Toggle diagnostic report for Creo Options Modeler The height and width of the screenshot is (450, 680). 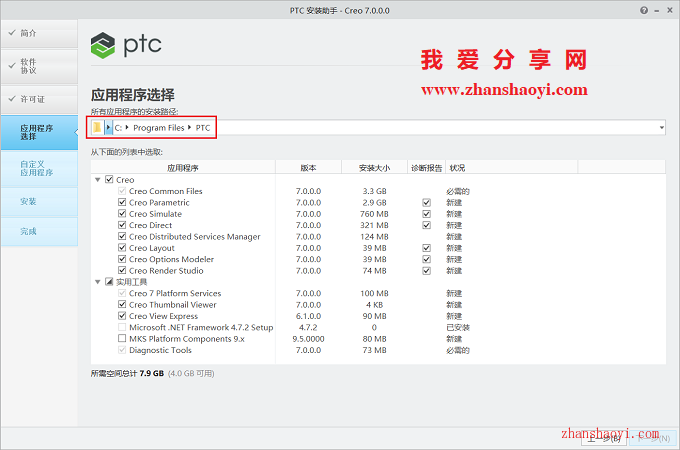pos(427,259)
